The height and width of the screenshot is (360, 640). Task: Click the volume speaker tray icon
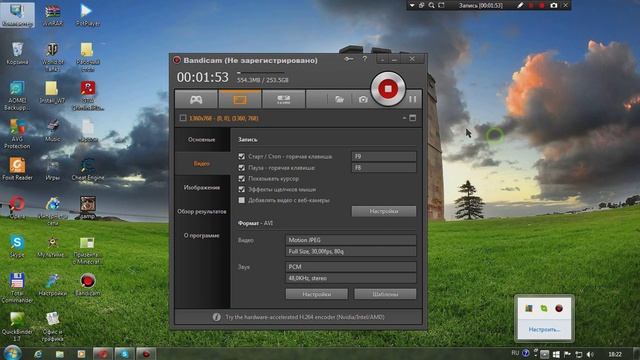[590, 354]
